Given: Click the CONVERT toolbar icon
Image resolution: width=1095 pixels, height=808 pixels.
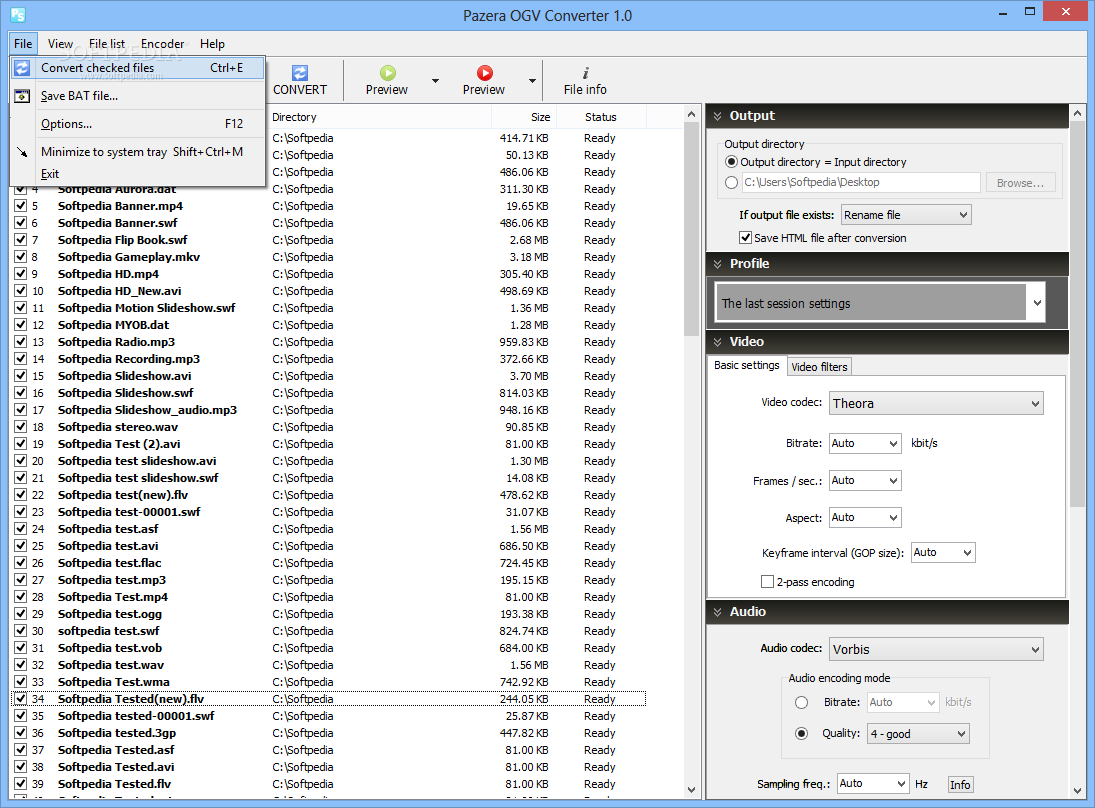Looking at the screenshot, I should pyautogui.click(x=300, y=73).
